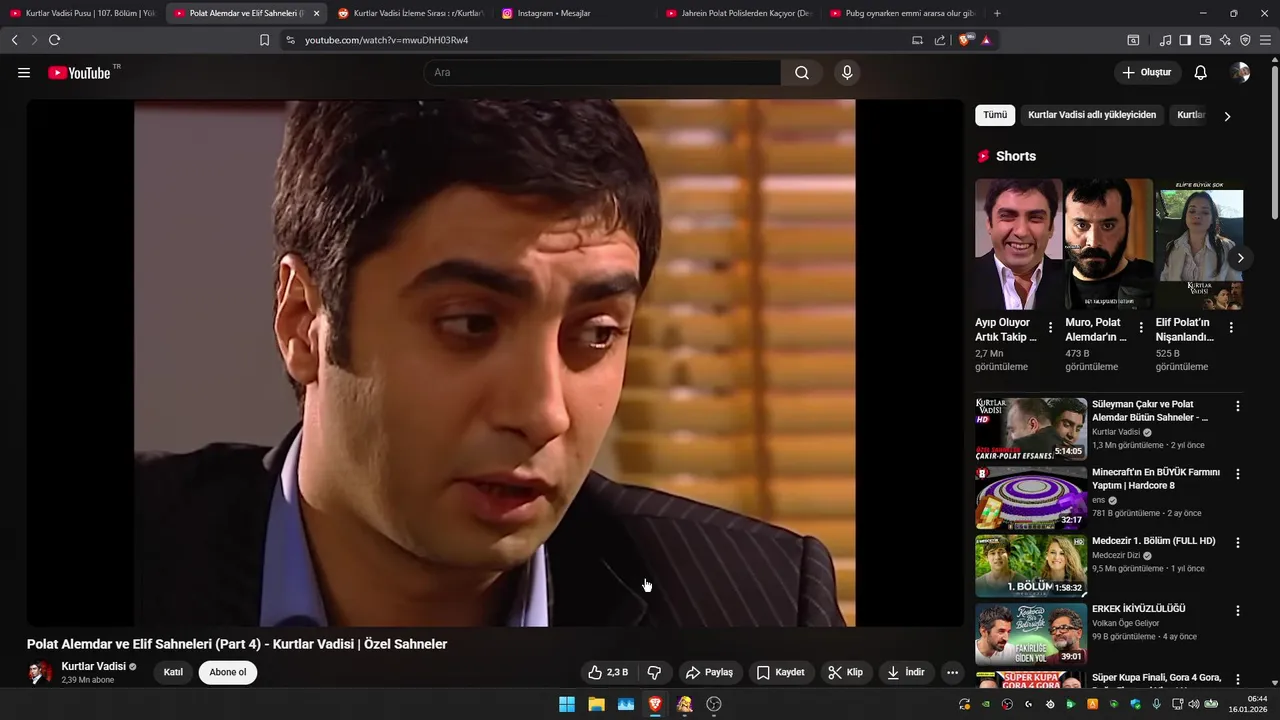Viewport: 1280px width, 720px height.
Task: Open a new browser tab
Action: coord(997,13)
